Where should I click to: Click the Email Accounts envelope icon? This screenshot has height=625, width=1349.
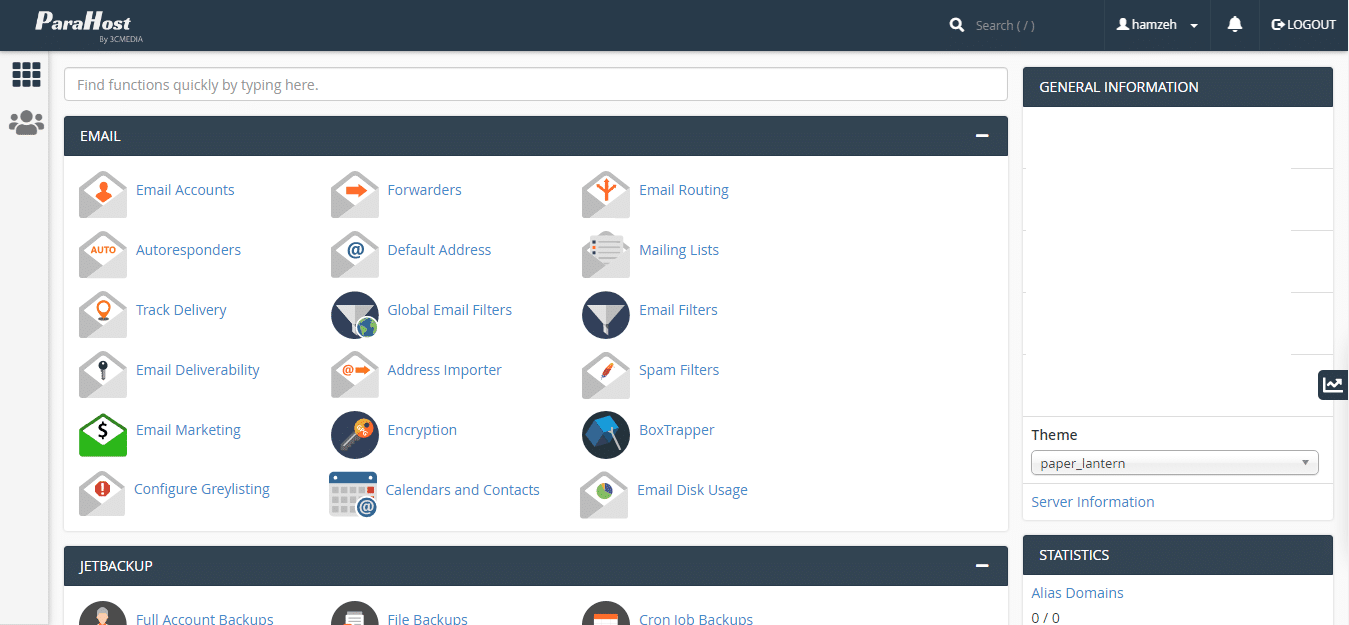(103, 194)
